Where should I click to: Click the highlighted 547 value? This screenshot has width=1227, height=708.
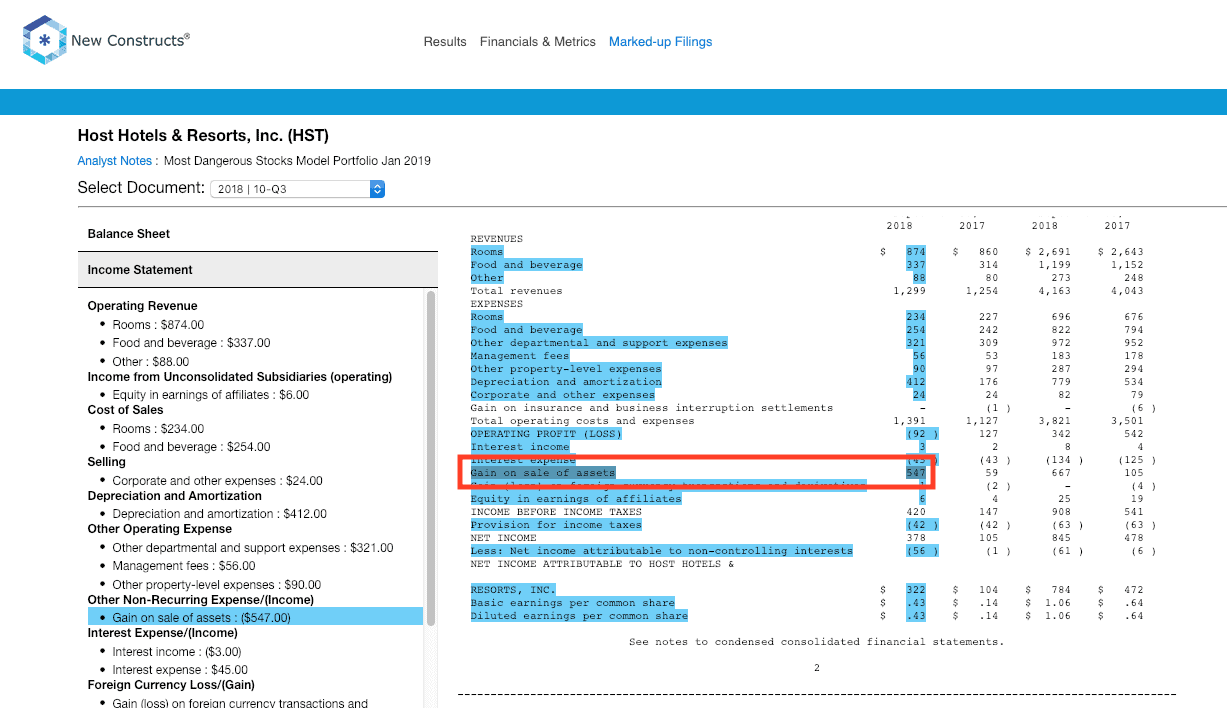tap(916, 473)
